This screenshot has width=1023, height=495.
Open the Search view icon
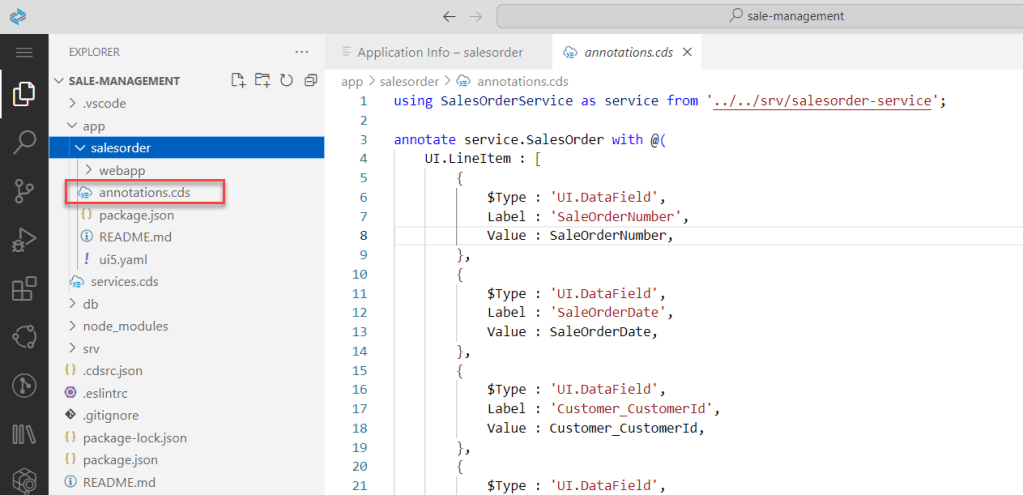(24, 143)
